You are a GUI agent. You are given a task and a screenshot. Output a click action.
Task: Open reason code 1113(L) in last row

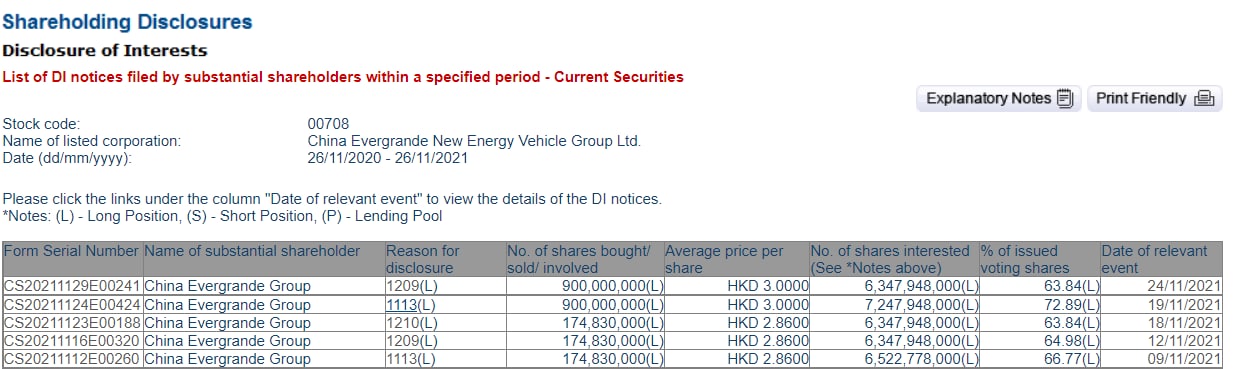[x=411, y=359]
